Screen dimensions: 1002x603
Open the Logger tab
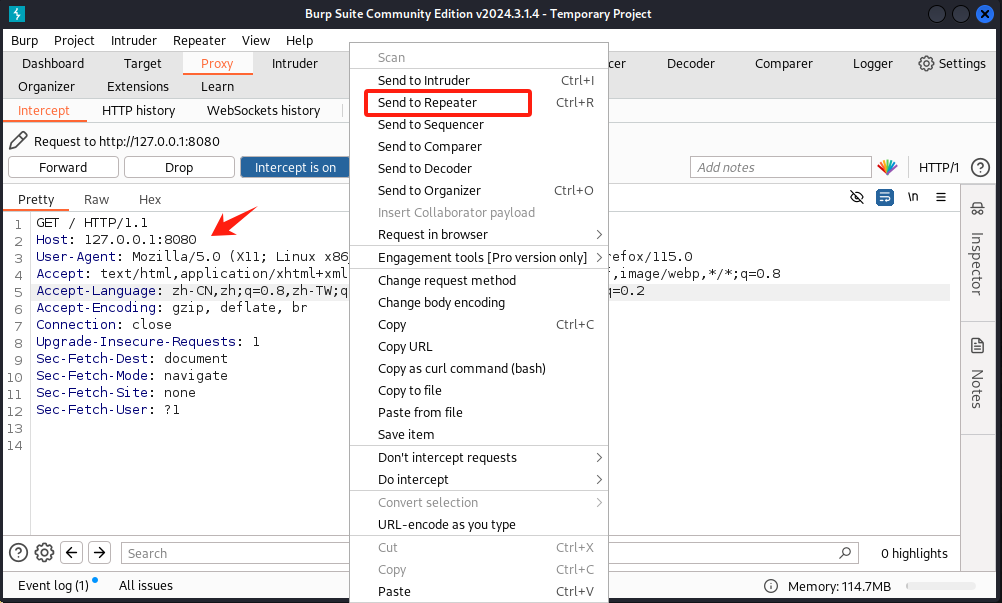point(872,63)
